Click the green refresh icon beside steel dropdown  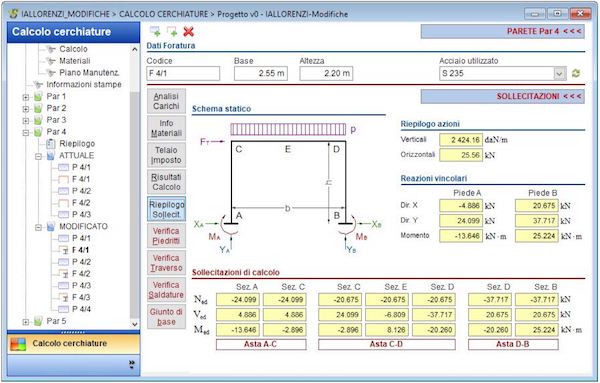coord(576,73)
